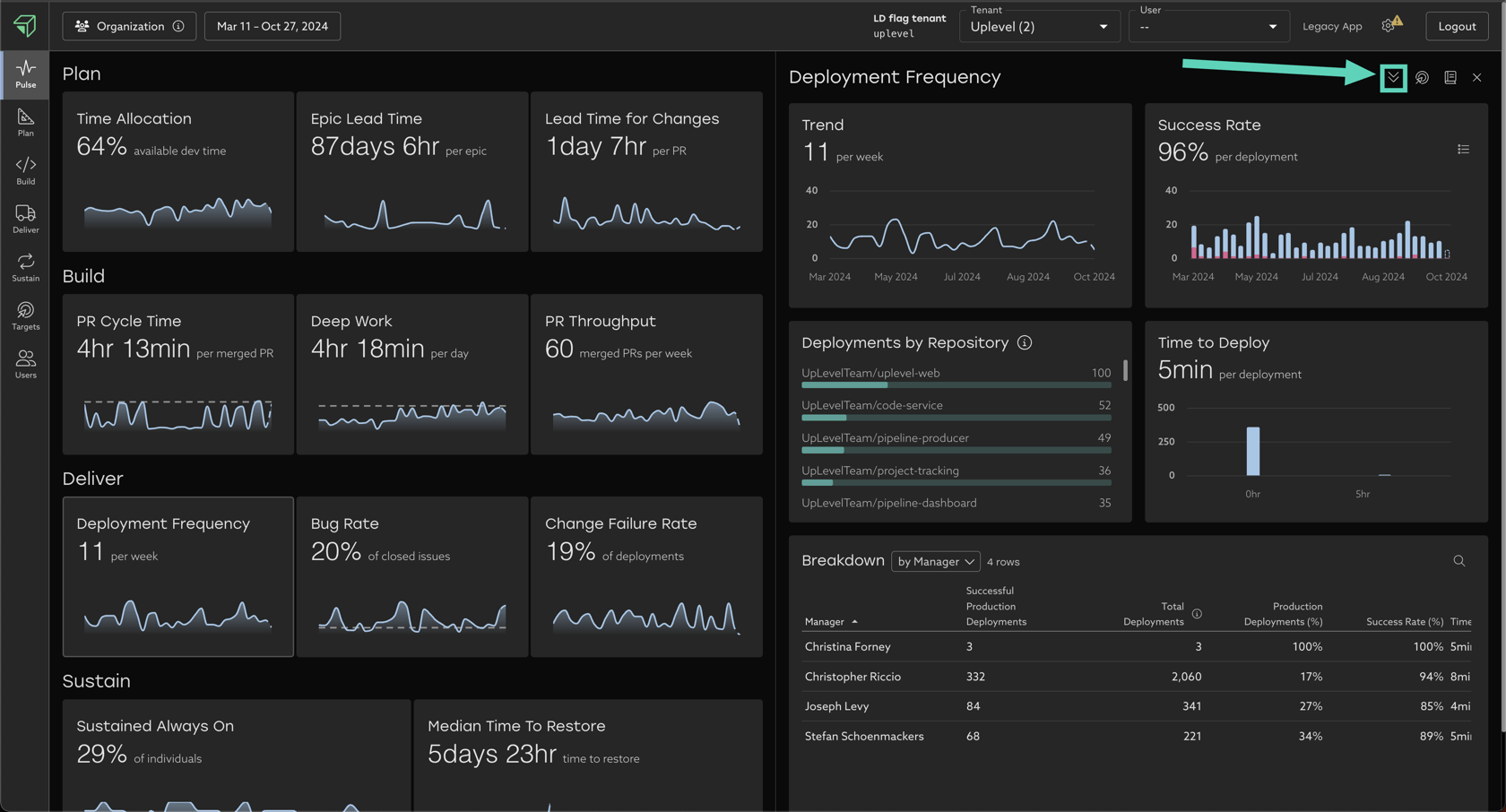Open the documentation book icon in panel header
The height and width of the screenshot is (812, 1506).
(x=1450, y=78)
